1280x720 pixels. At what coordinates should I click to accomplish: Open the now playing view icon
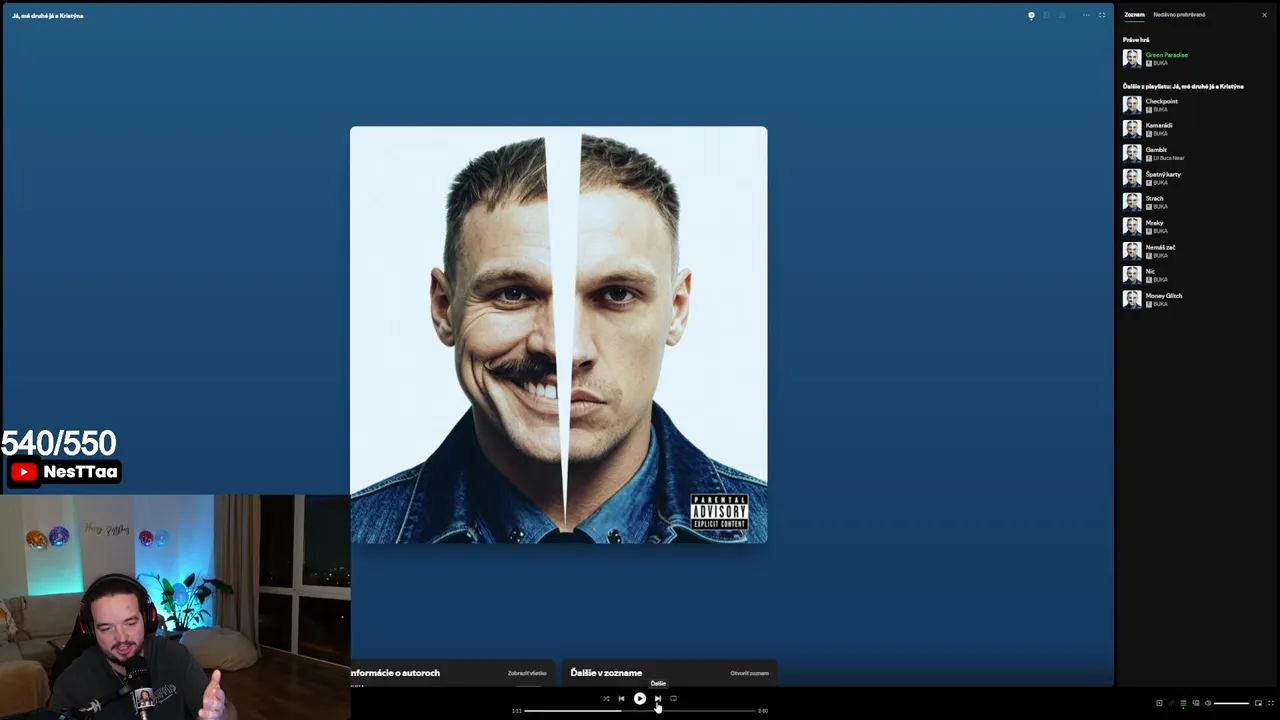pyautogui.click(x=1159, y=703)
